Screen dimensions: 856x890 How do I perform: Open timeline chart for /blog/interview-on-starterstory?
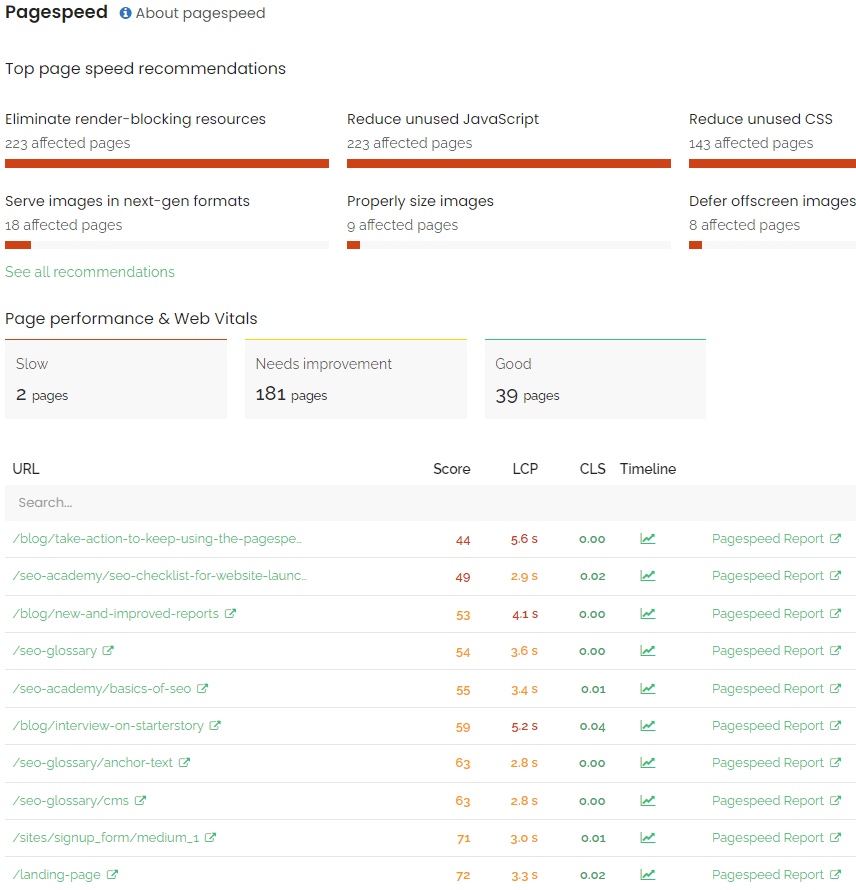pos(648,725)
